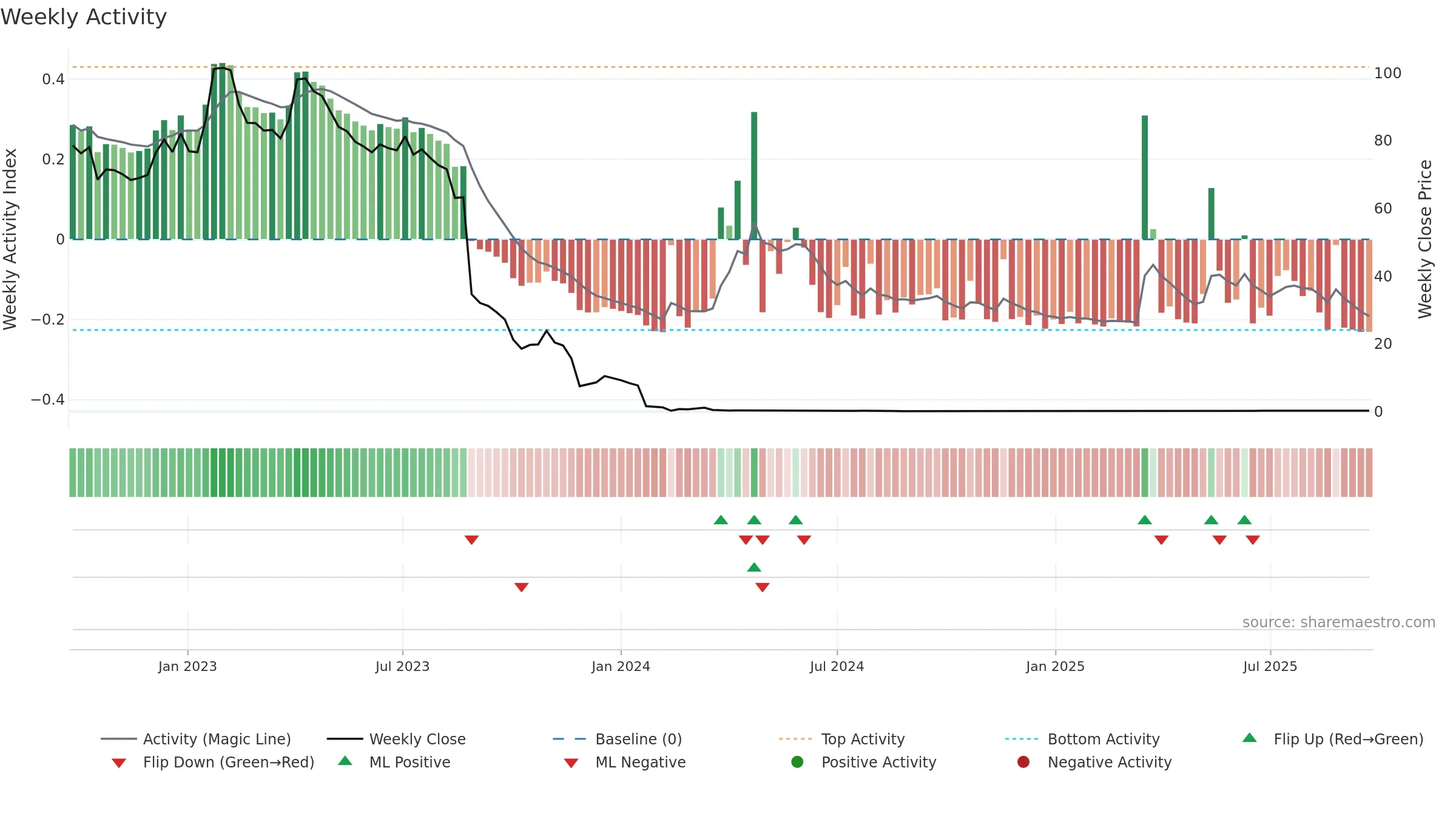The image size is (1456, 819).
Task: Click the 'Jan 2024' x-axis label
Action: (621, 667)
